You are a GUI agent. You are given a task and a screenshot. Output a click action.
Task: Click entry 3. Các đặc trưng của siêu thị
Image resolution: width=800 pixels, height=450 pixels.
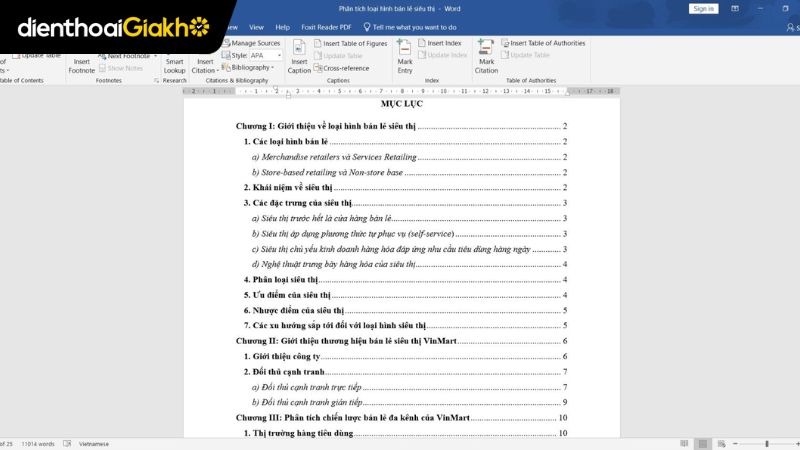click(x=406, y=203)
